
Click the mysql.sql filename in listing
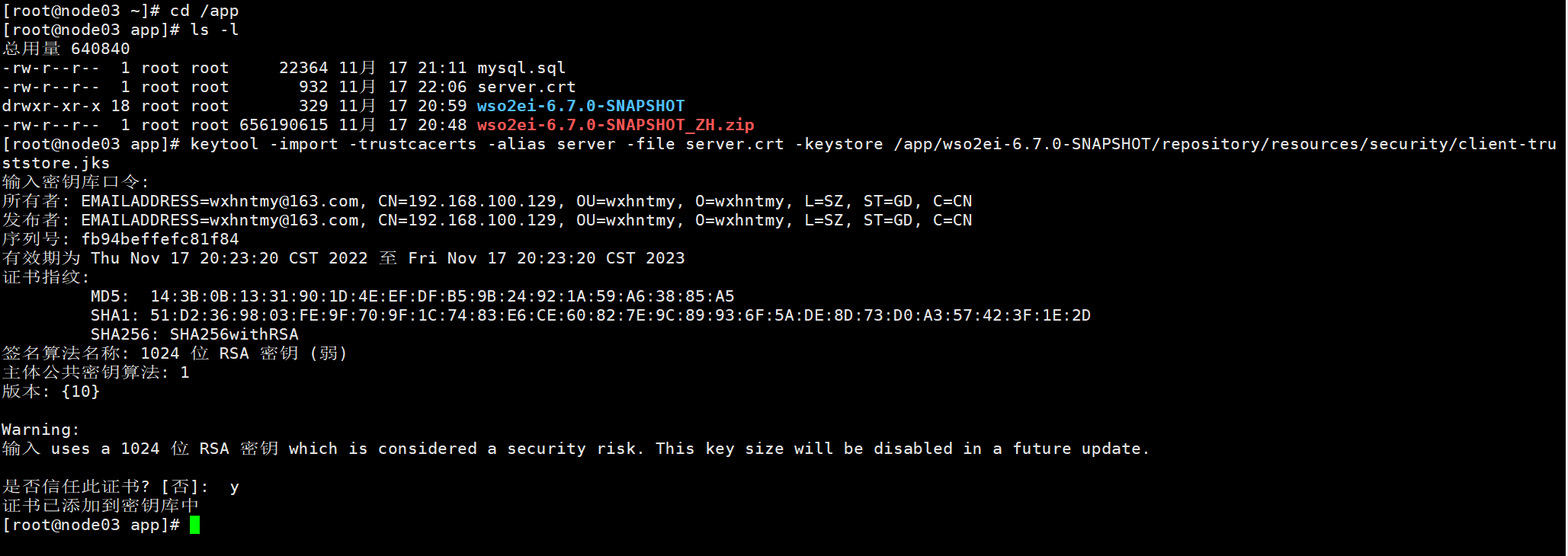521,68
